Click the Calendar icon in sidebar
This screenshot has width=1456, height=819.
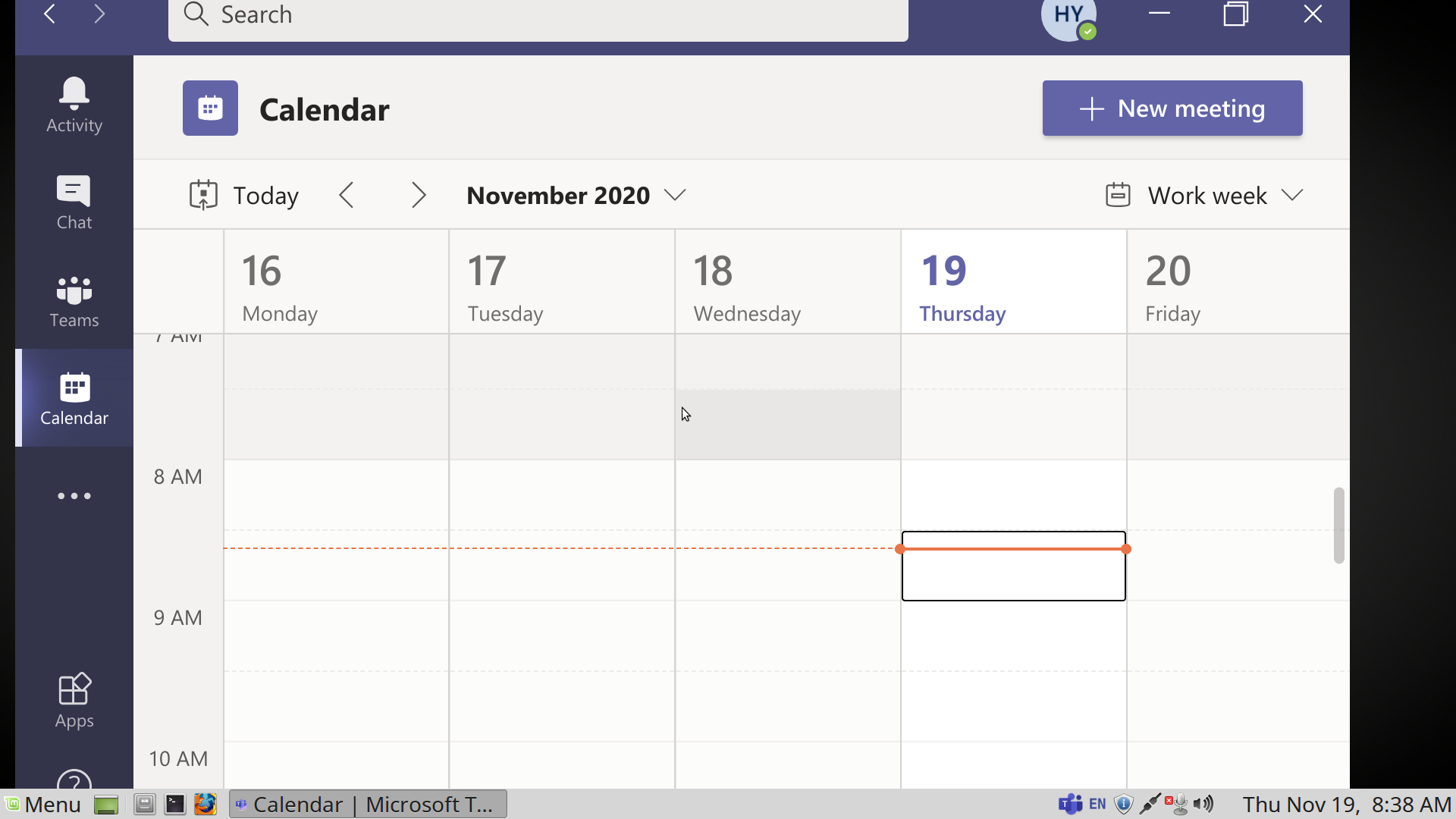click(75, 397)
